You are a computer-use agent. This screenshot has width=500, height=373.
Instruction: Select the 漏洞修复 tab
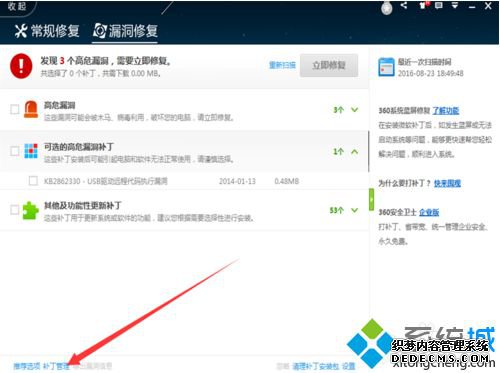tap(125, 31)
